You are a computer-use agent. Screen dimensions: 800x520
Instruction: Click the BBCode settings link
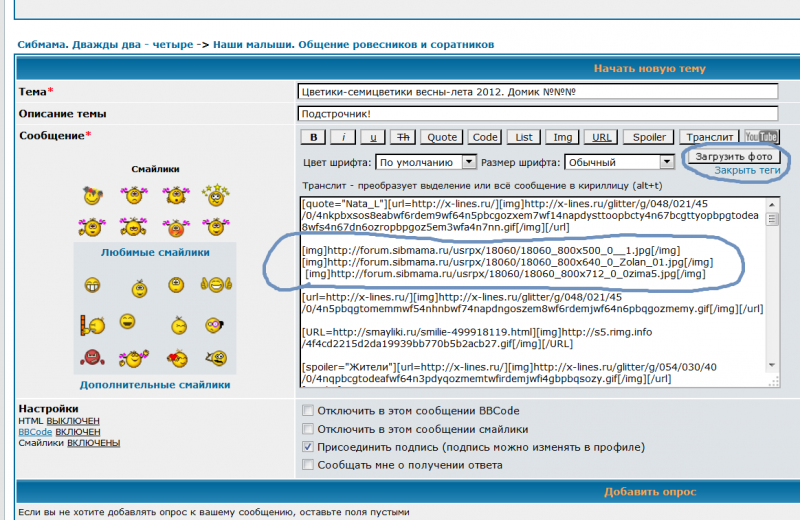pos(35,432)
